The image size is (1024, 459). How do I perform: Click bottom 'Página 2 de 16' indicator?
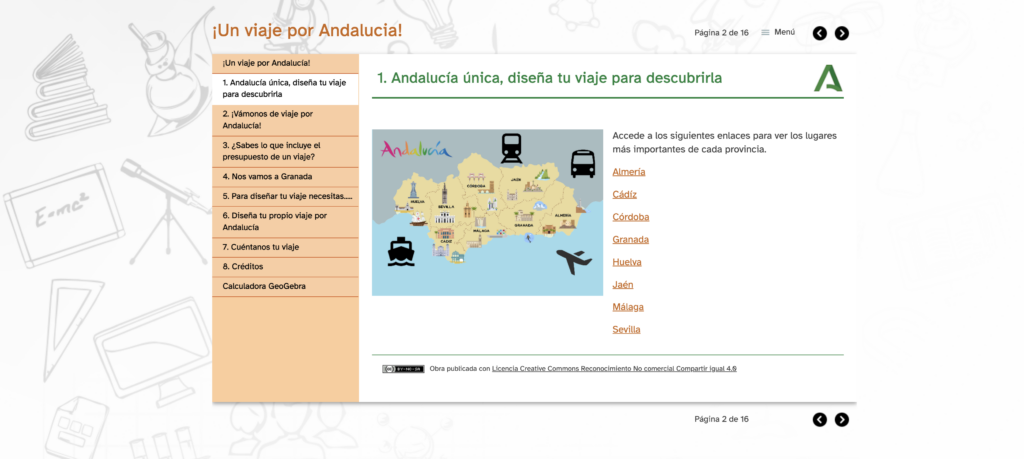tap(721, 419)
